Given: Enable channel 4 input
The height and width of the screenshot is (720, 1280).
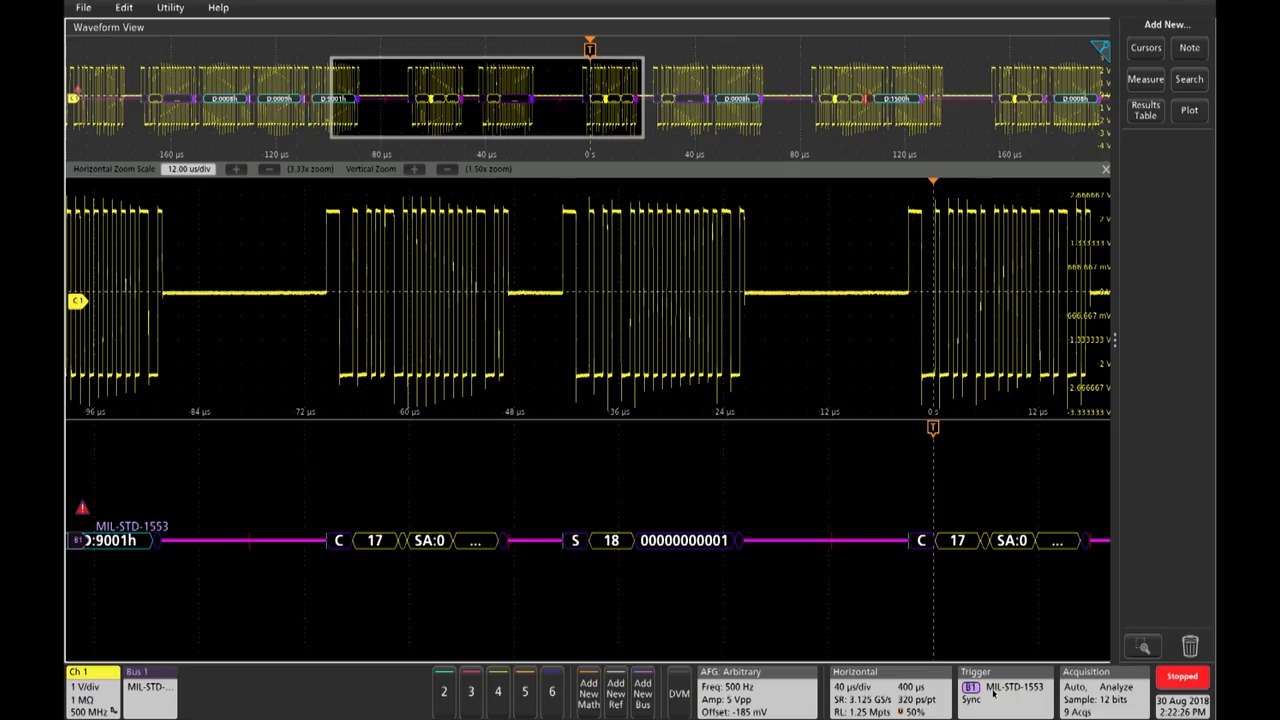Looking at the screenshot, I should (498, 690).
